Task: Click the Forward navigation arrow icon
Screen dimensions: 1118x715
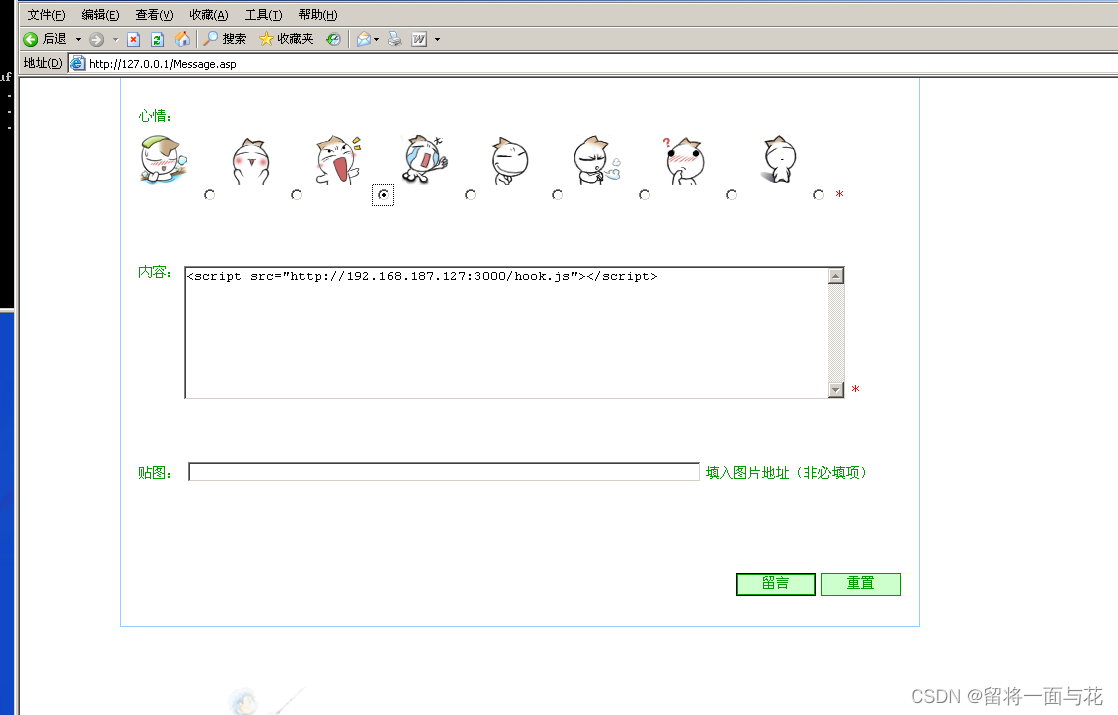Action: 97,39
